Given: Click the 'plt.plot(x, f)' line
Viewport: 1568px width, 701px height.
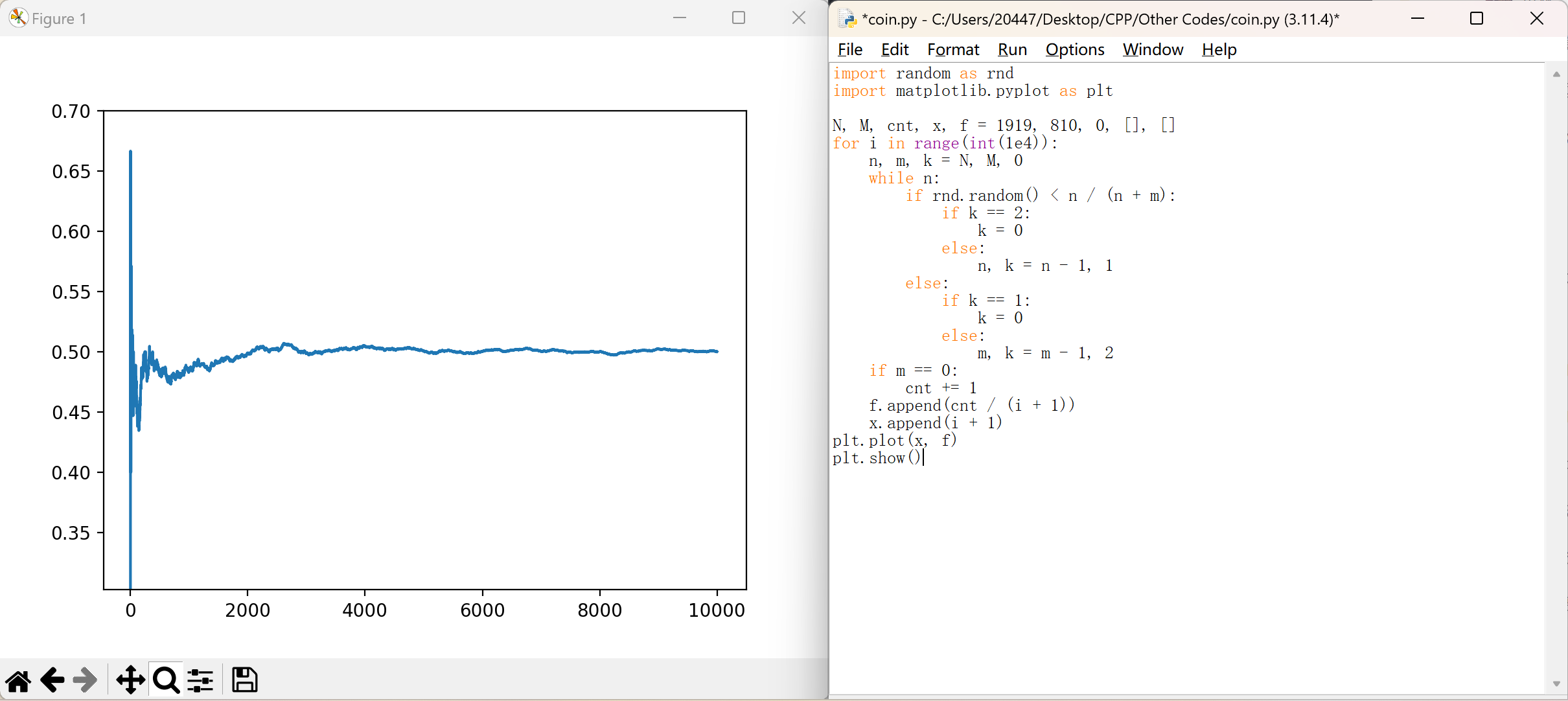Looking at the screenshot, I should click(x=895, y=441).
